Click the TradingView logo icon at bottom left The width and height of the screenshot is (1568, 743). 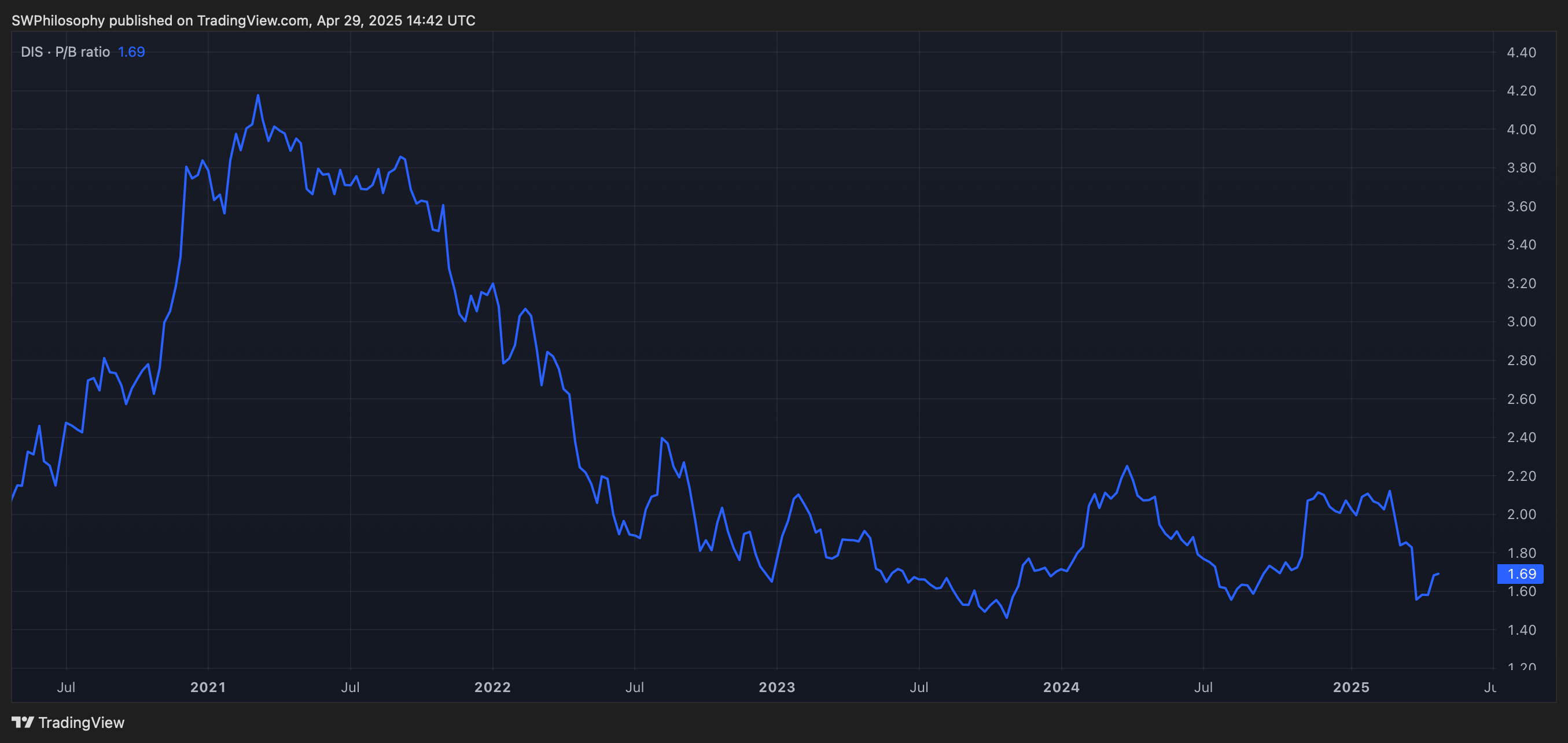click(x=23, y=722)
